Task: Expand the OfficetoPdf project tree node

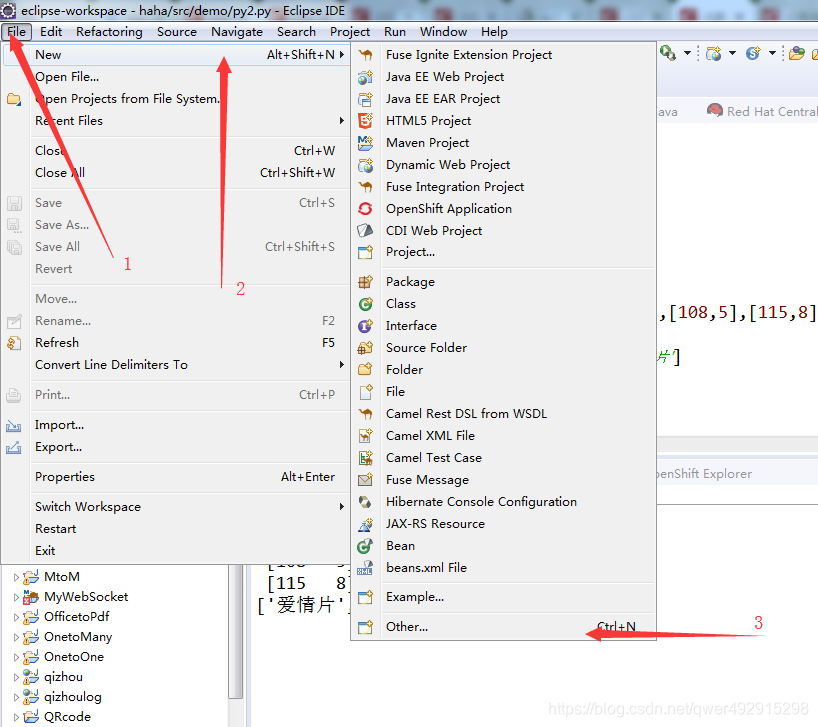Action: (16, 617)
